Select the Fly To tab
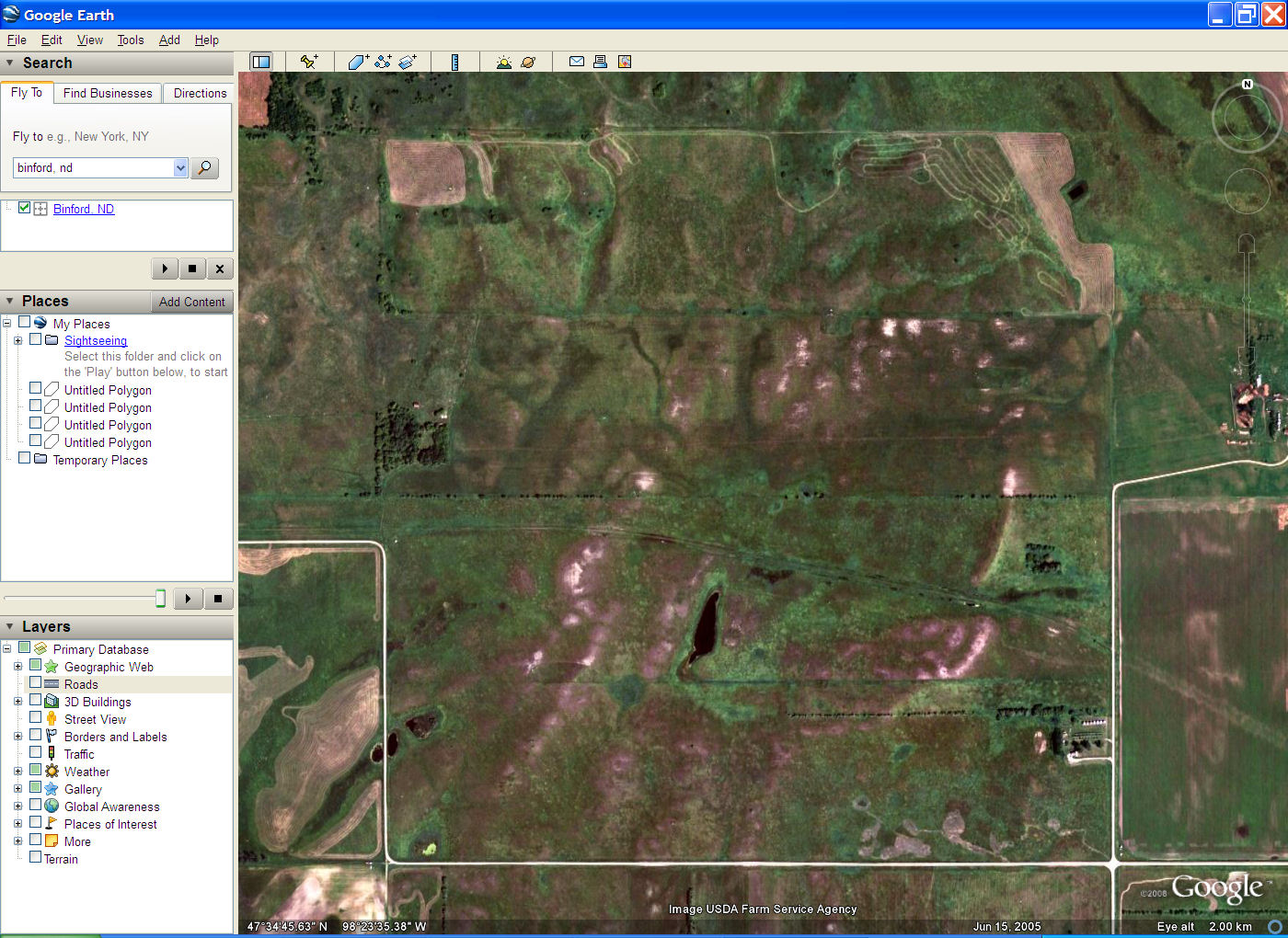The width and height of the screenshot is (1288, 938). tap(27, 92)
